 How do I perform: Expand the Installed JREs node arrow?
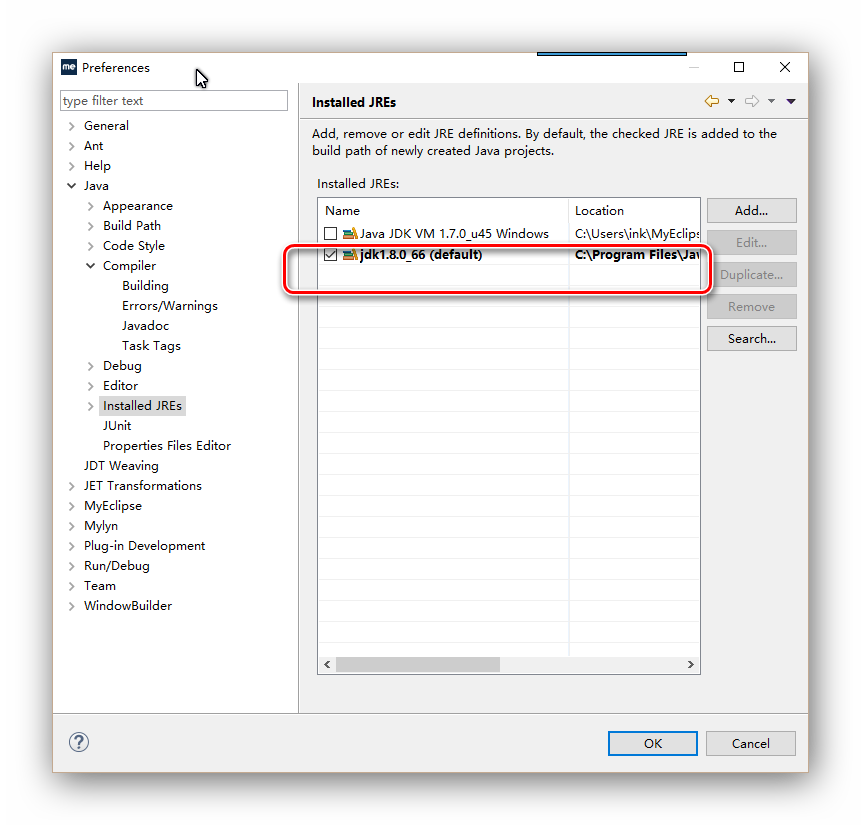click(x=91, y=406)
